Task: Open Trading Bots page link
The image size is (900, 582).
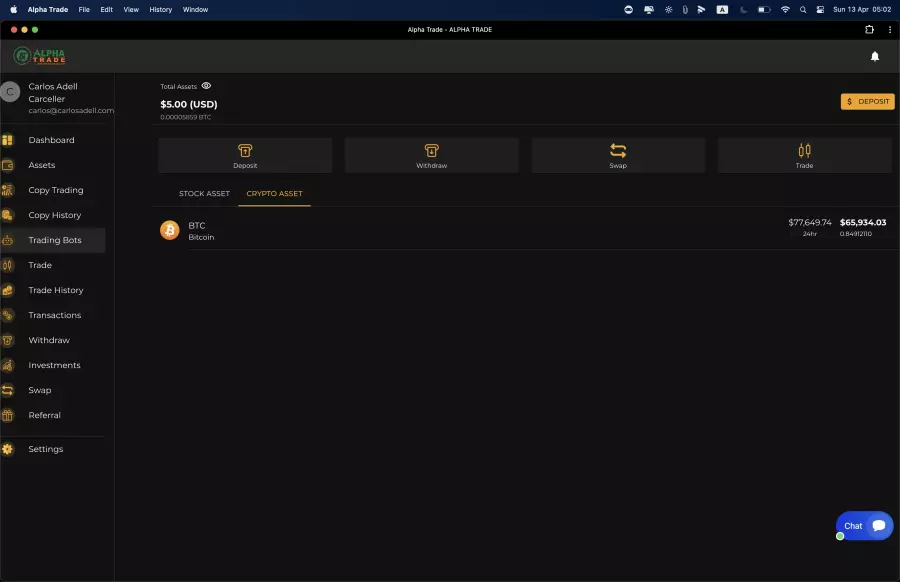Action: [x=55, y=240]
